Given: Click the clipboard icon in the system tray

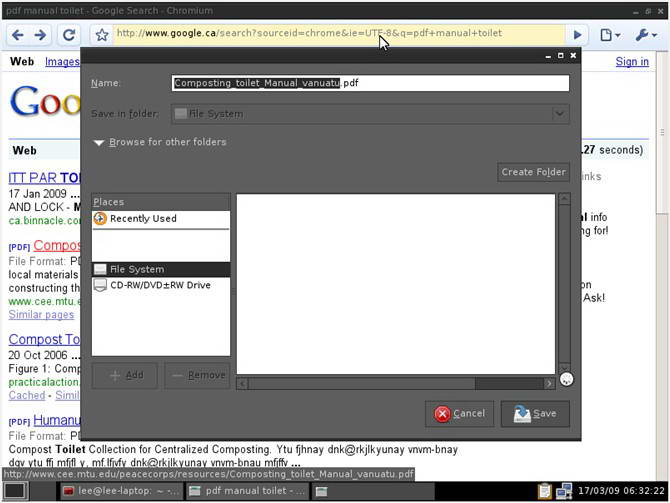Looking at the screenshot, I should [543, 491].
